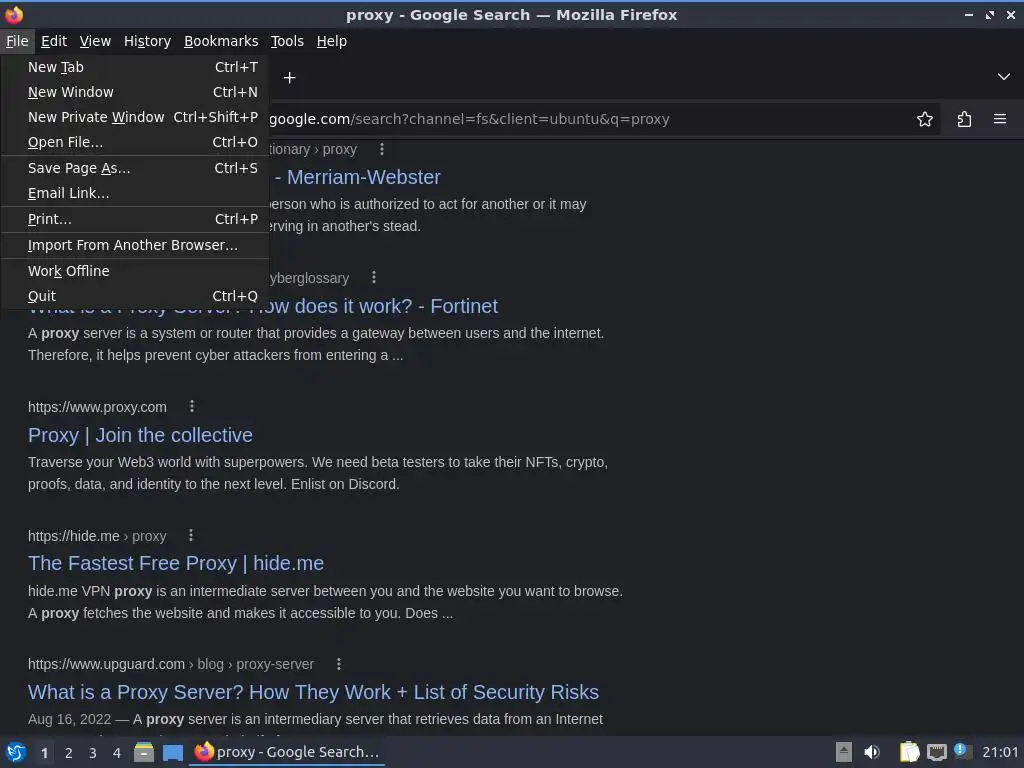Launch the file manager from taskbar
The height and width of the screenshot is (768, 1024).
[144, 752]
